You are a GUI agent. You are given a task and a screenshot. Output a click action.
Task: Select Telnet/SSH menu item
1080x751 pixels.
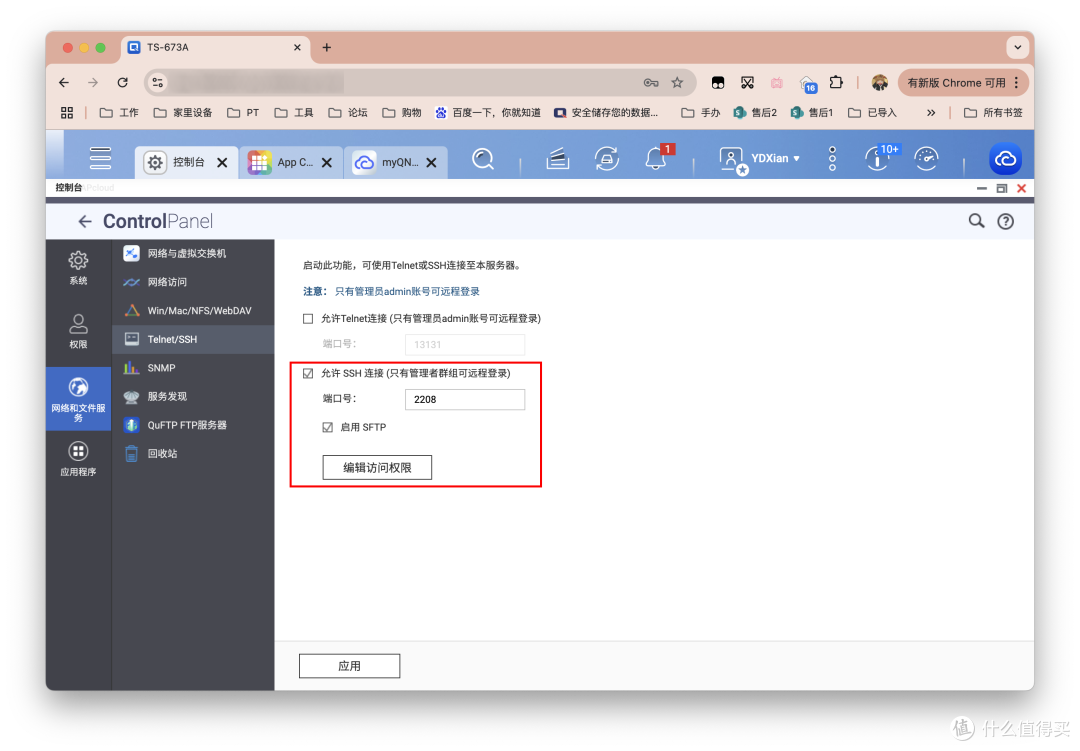[x=193, y=339]
